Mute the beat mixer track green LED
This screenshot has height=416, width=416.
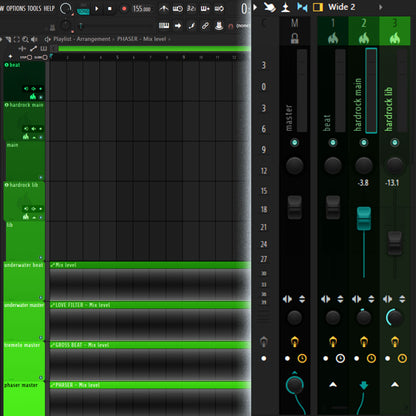tap(333, 143)
